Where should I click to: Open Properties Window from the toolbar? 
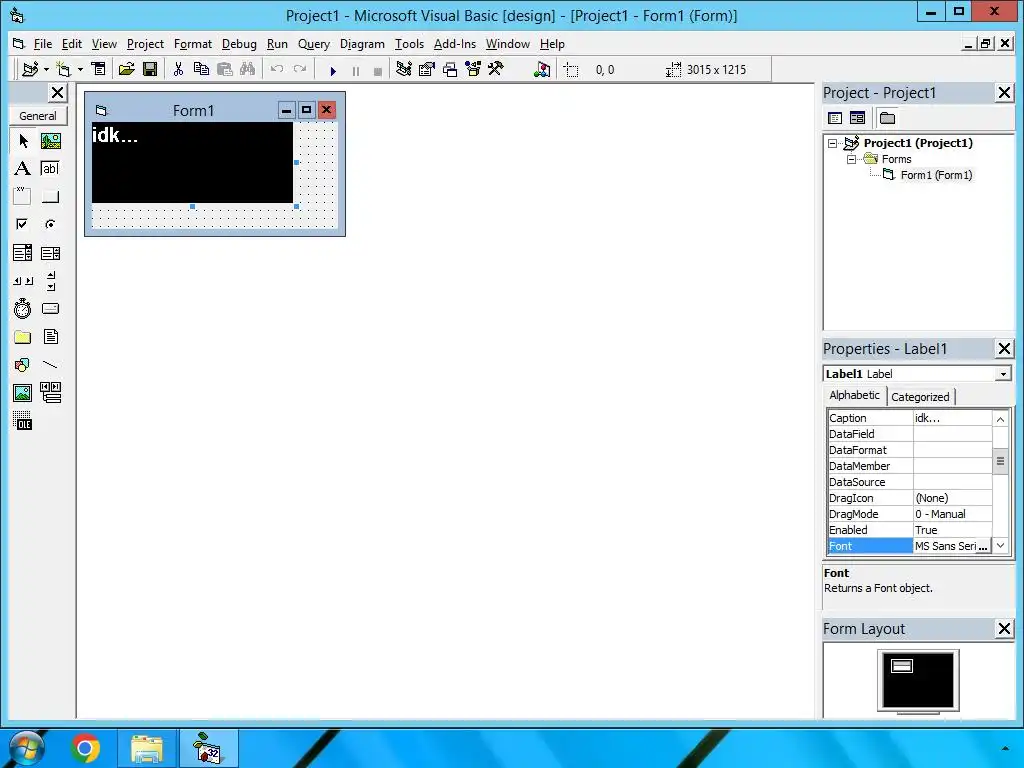tap(426, 69)
